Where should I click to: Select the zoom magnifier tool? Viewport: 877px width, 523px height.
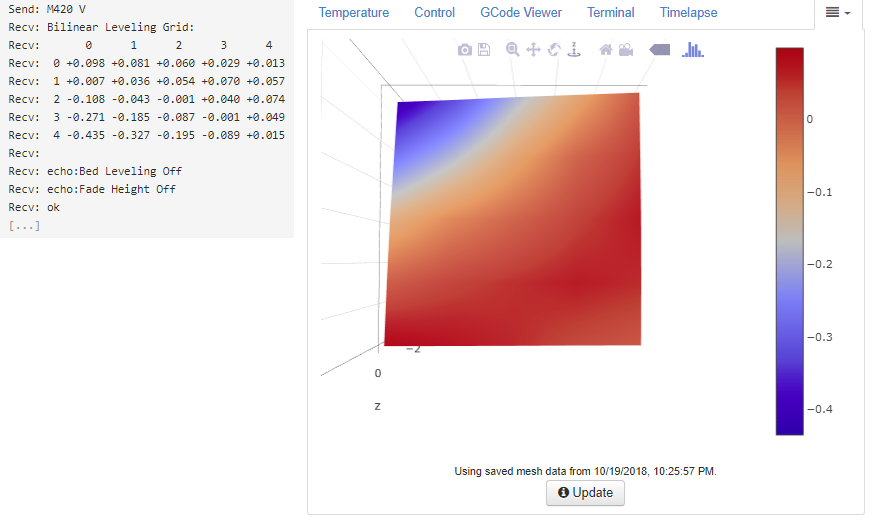click(x=512, y=50)
